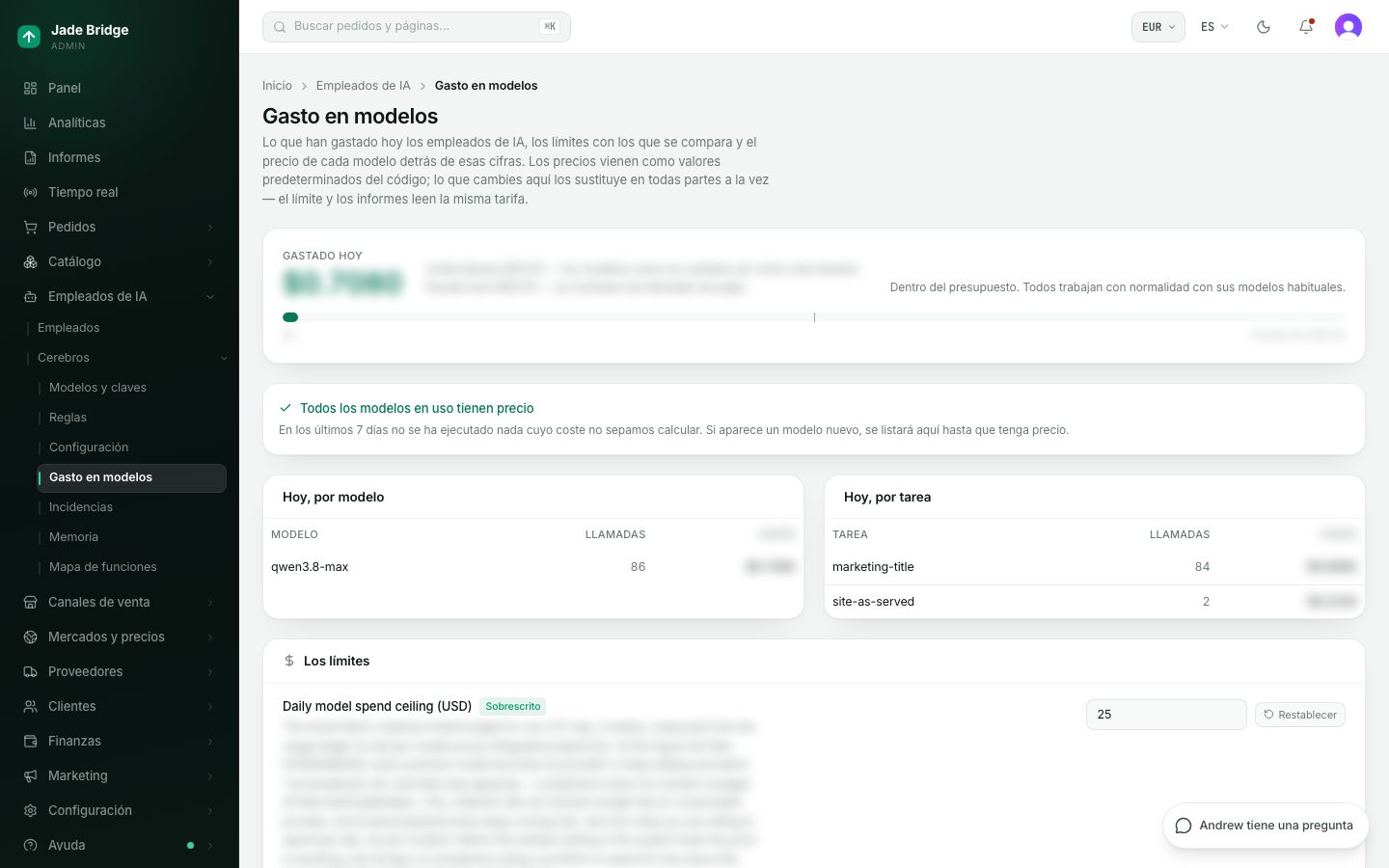Open Informes via its document icon
Screen dimensions: 1389x868
[x=30, y=157]
